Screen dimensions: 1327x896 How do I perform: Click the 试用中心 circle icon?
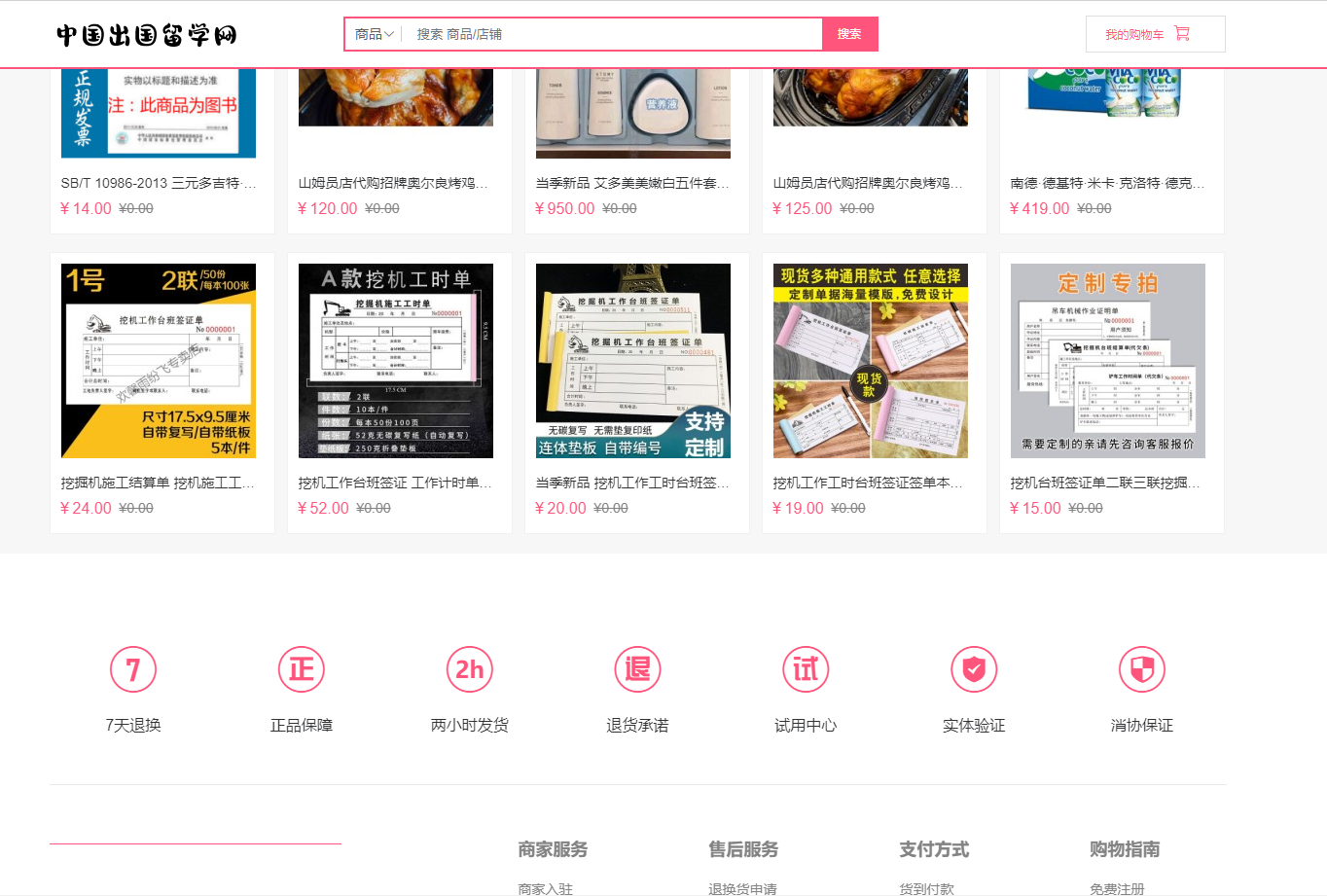(806, 669)
